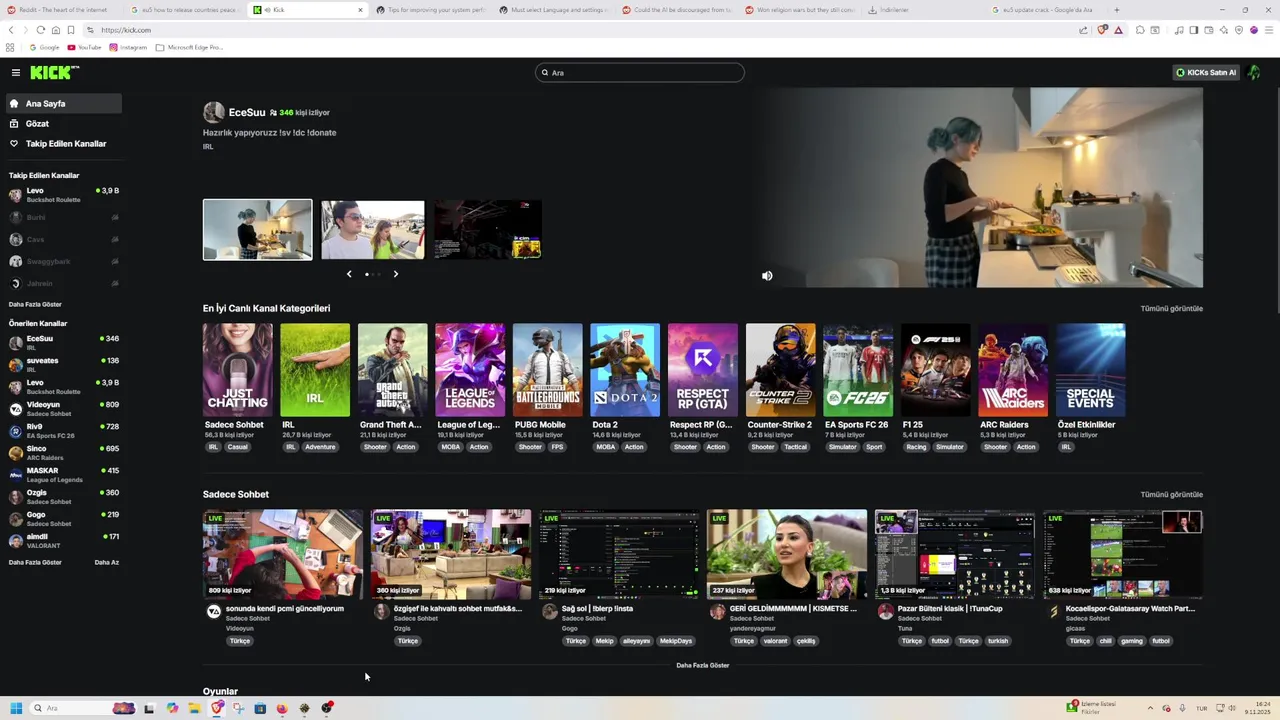View all categories Tümünü görüntüle

coord(1171,308)
